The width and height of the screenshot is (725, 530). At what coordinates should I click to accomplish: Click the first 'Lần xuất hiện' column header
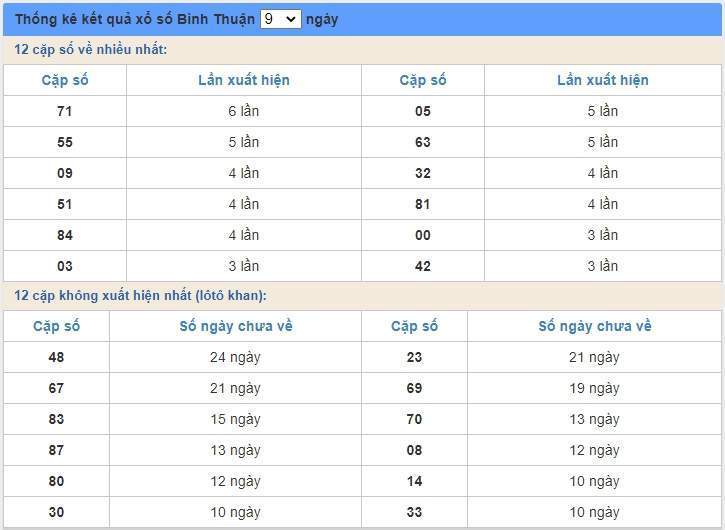coord(244,80)
